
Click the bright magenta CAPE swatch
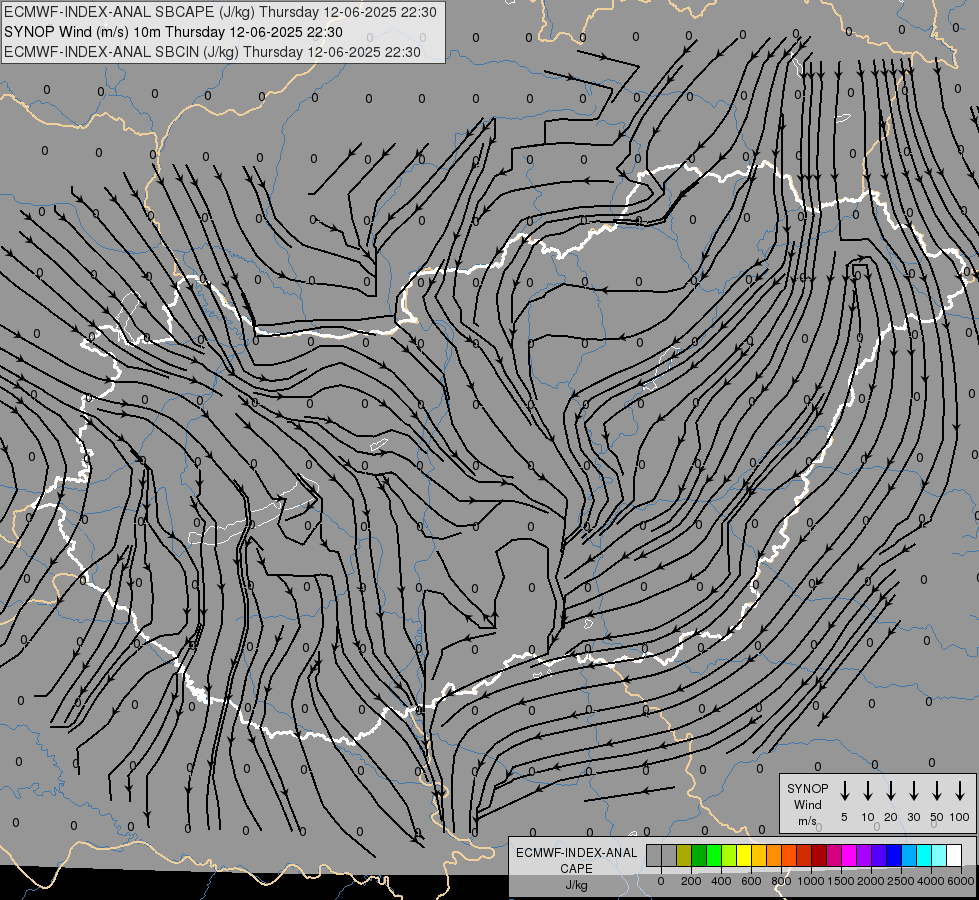tap(849, 855)
